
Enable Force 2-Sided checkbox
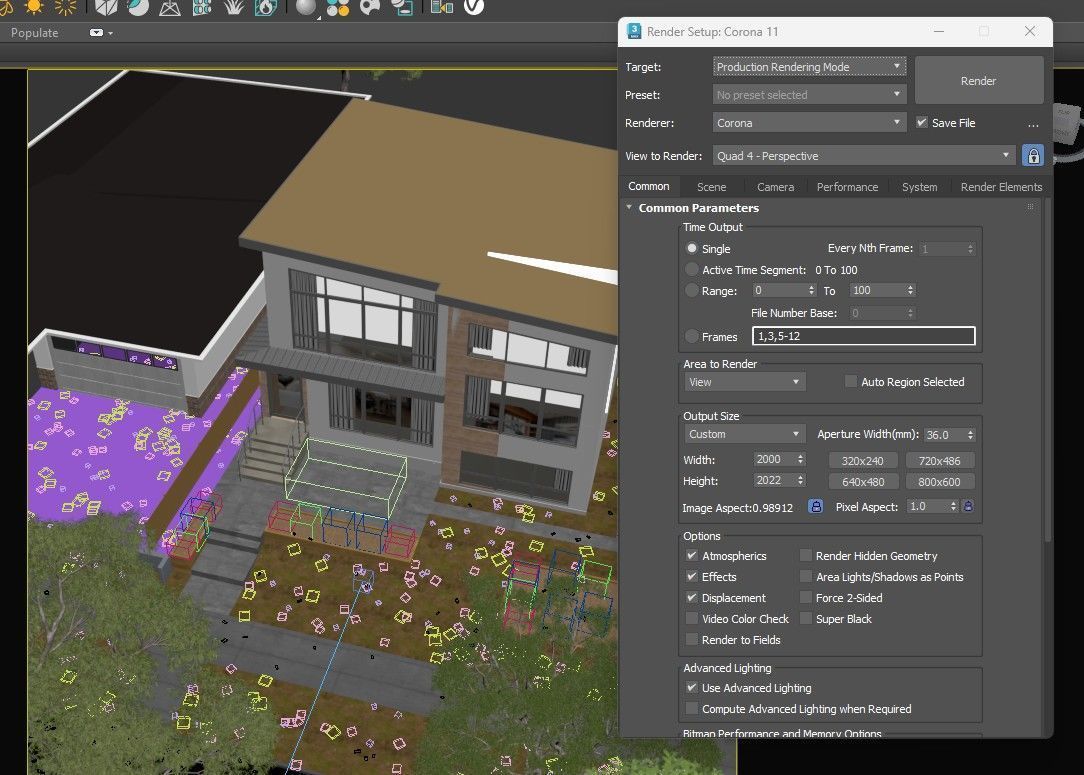(x=805, y=597)
